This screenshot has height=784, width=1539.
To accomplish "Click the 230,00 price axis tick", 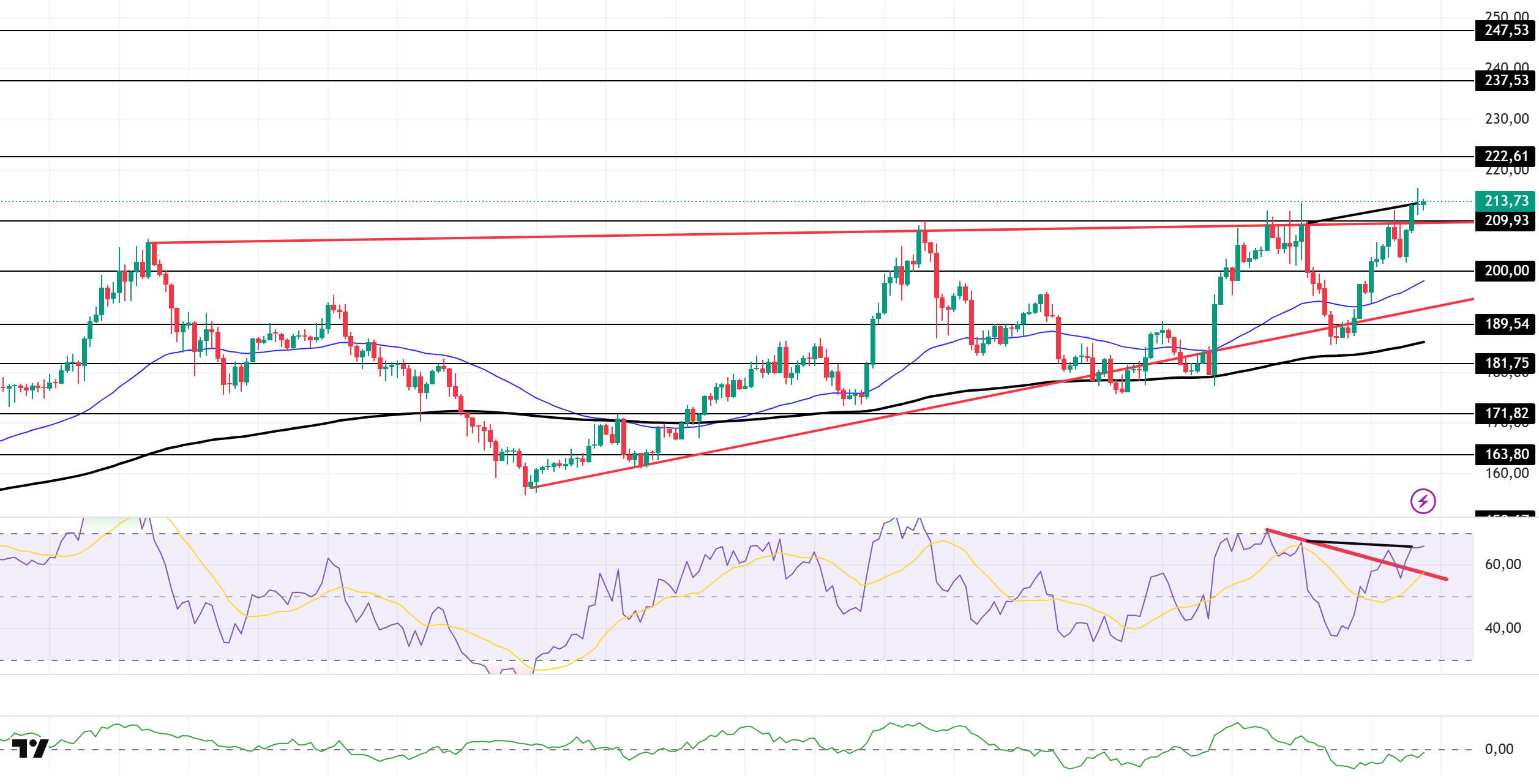I will [1507, 119].
